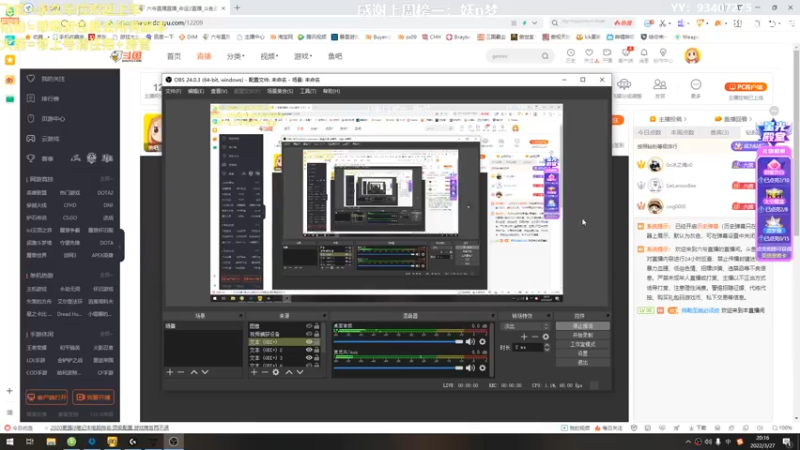Screen dimensions: 800x450
Task: Expand 直播回看 chevron in right panel
Action: 751,119
